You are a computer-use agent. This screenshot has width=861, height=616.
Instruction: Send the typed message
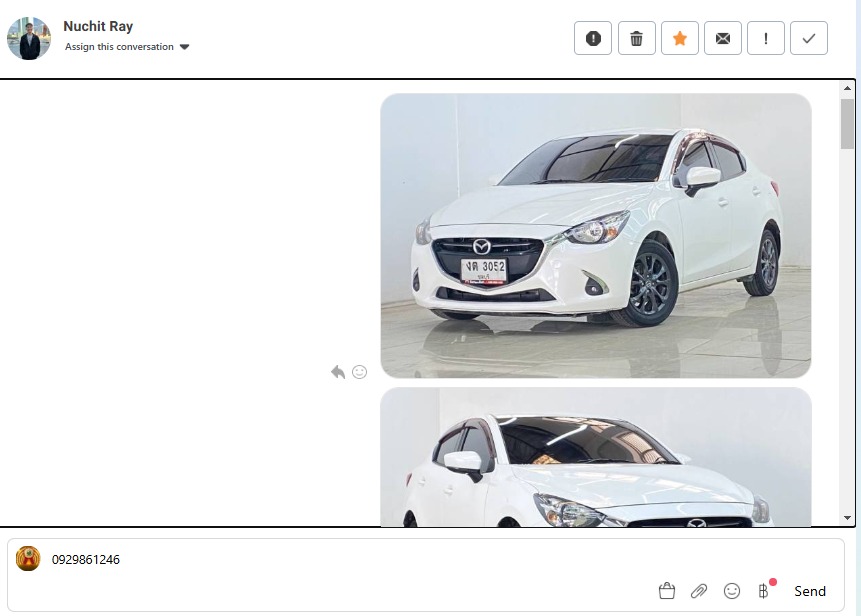(x=810, y=591)
